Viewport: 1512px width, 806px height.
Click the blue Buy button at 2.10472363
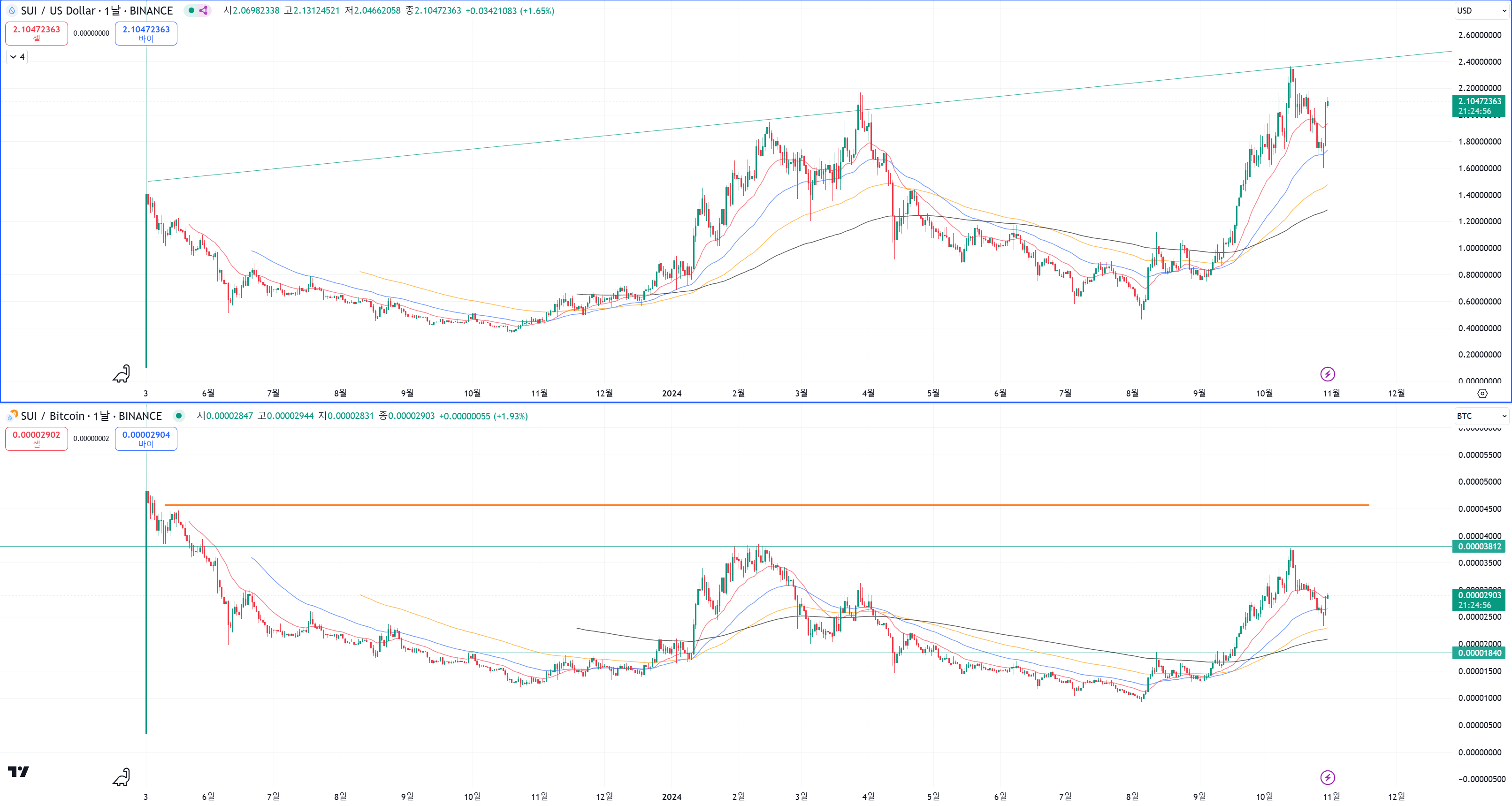[146, 33]
